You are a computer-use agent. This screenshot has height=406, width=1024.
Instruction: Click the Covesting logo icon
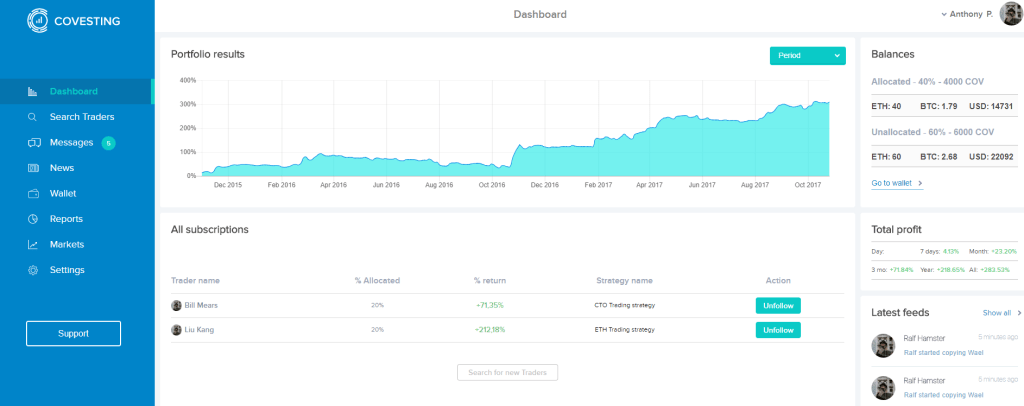point(37,21)
